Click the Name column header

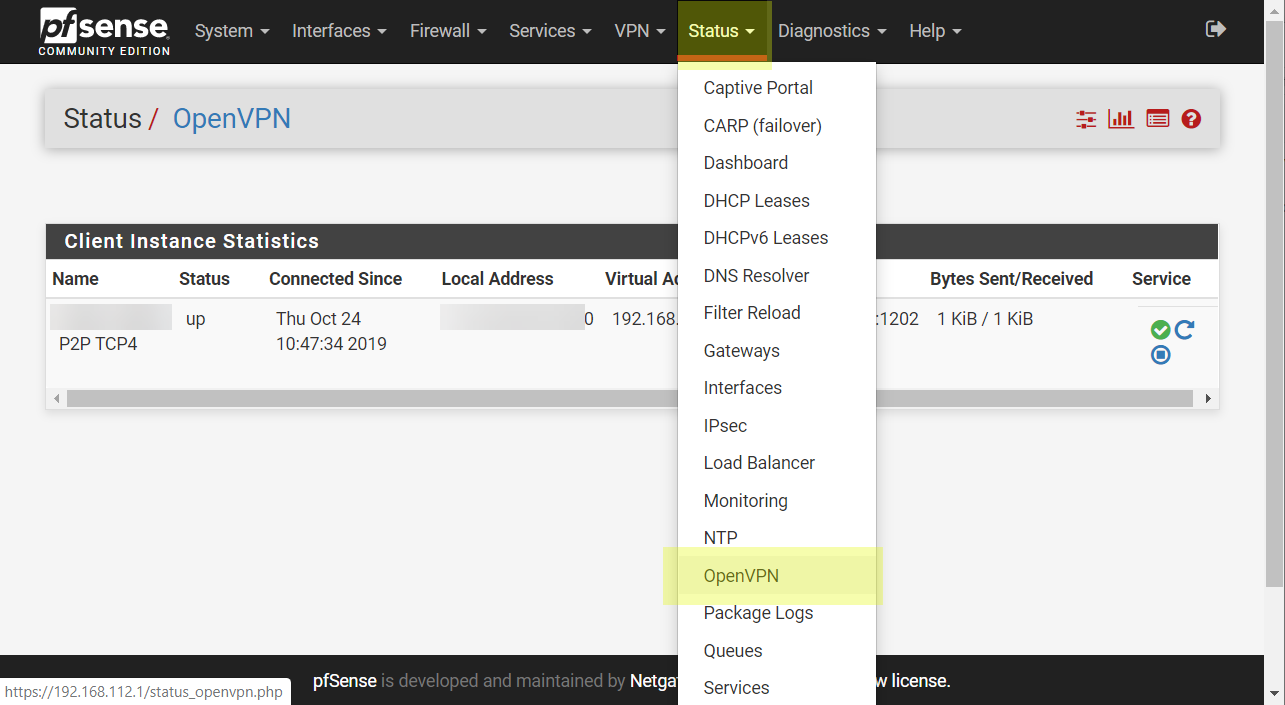click(x=76, y=279)
